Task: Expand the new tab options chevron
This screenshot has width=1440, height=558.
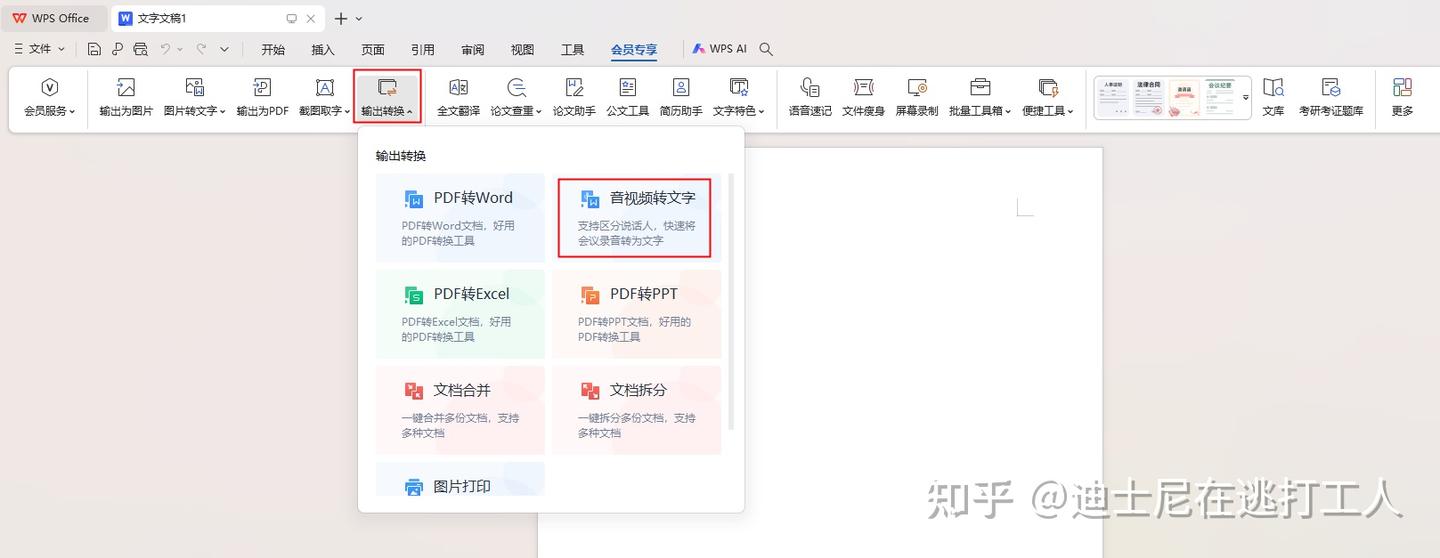Action: coord(359,18)
